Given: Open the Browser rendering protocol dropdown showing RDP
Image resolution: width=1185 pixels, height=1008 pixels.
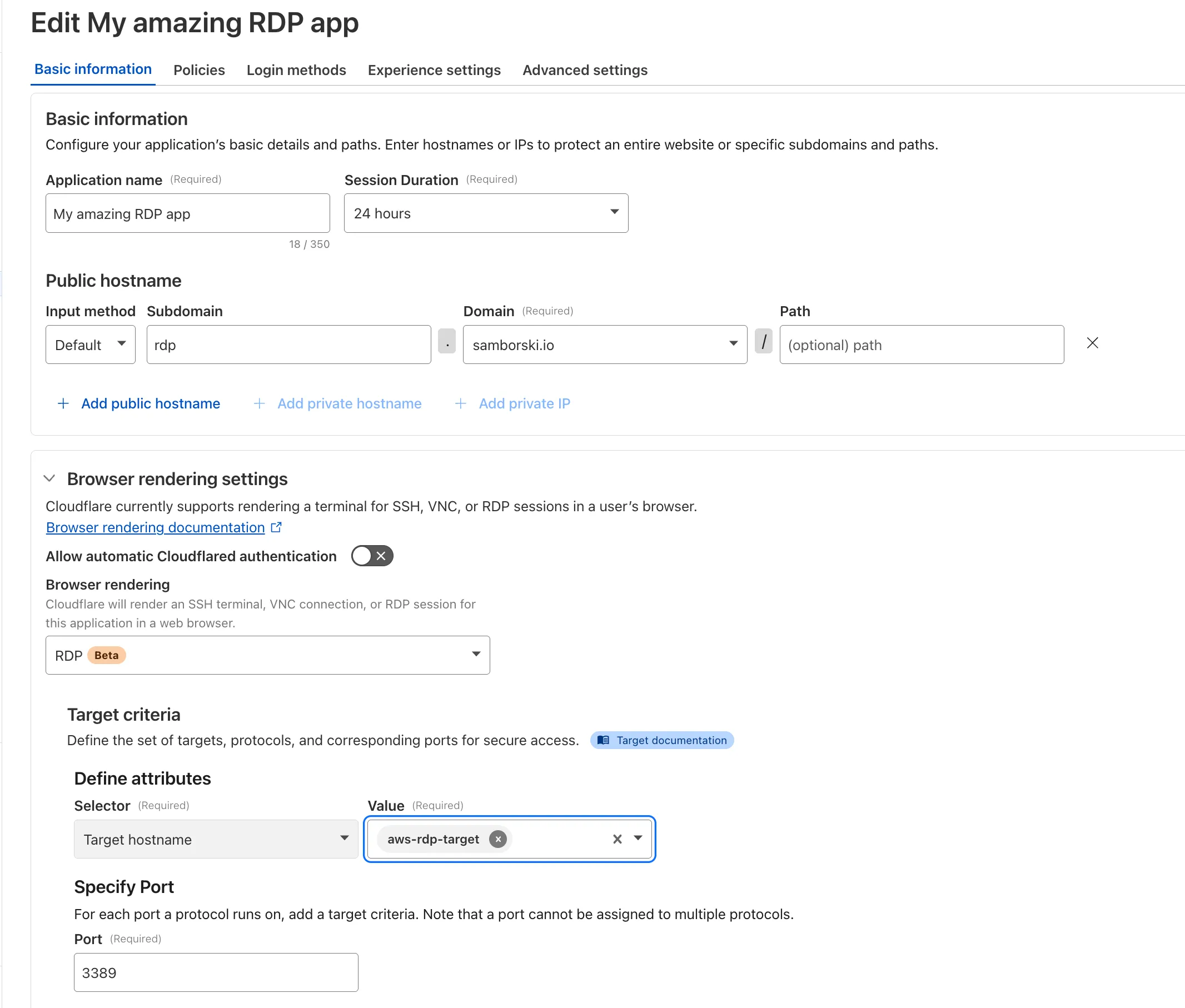Looking at the screenshot, I should point(476,655).
